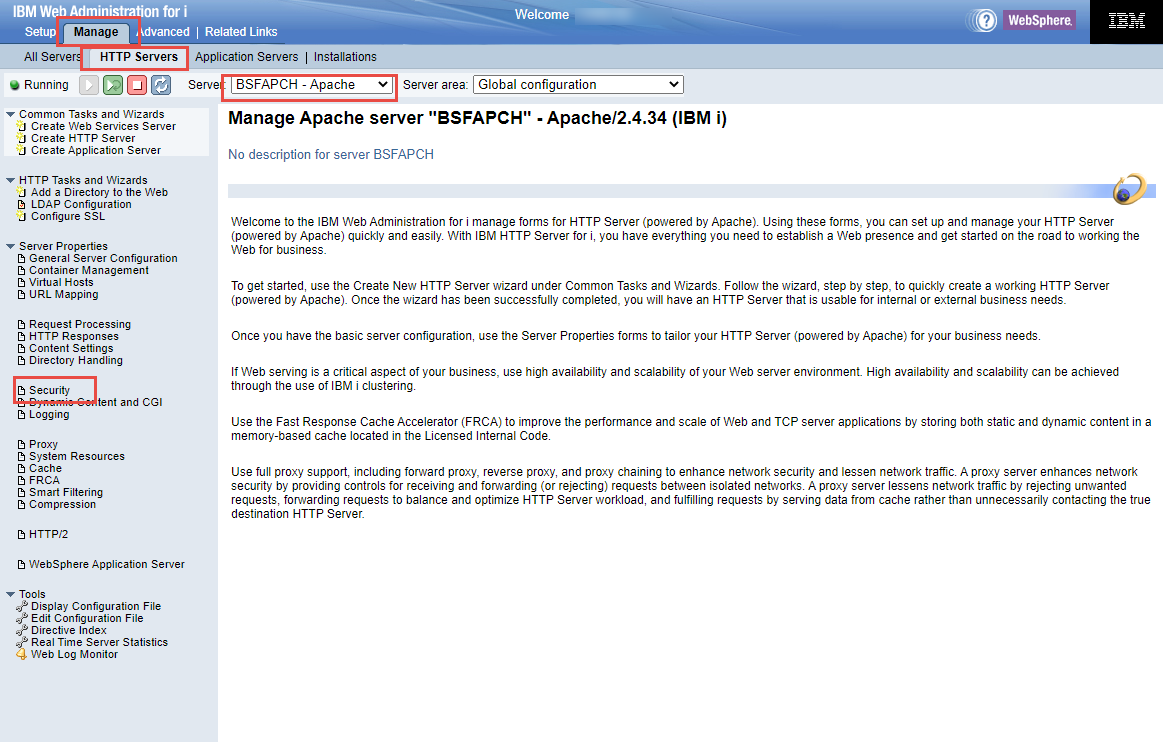Image resolution: width=1163 pixels, height=742 pixels.
Task: Click the Configure SSL wizard icon
Action: 21,214
